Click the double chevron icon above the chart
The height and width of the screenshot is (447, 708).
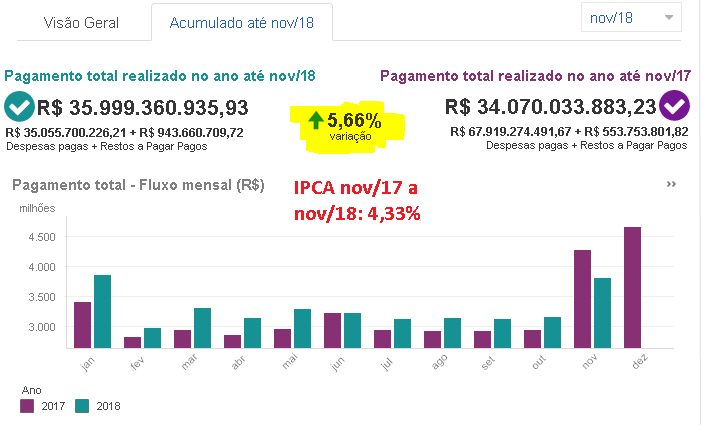pyautogui.click(x=671, y=185)
